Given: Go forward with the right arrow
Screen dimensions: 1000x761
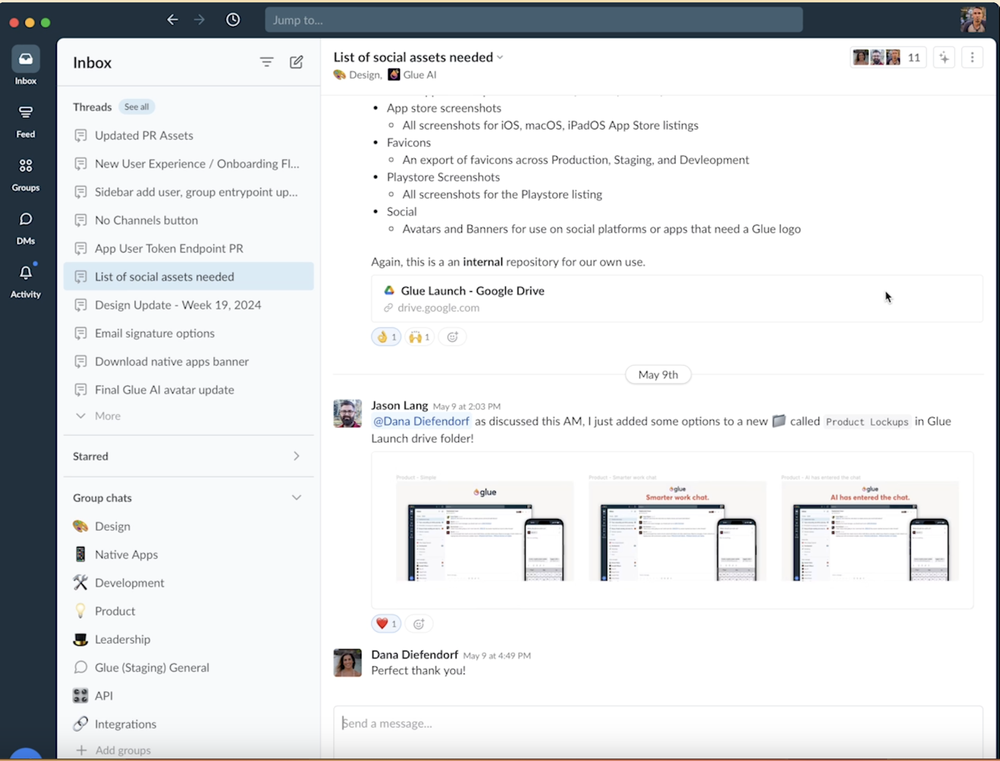Looking at the screenshot, I should (200, 20).
